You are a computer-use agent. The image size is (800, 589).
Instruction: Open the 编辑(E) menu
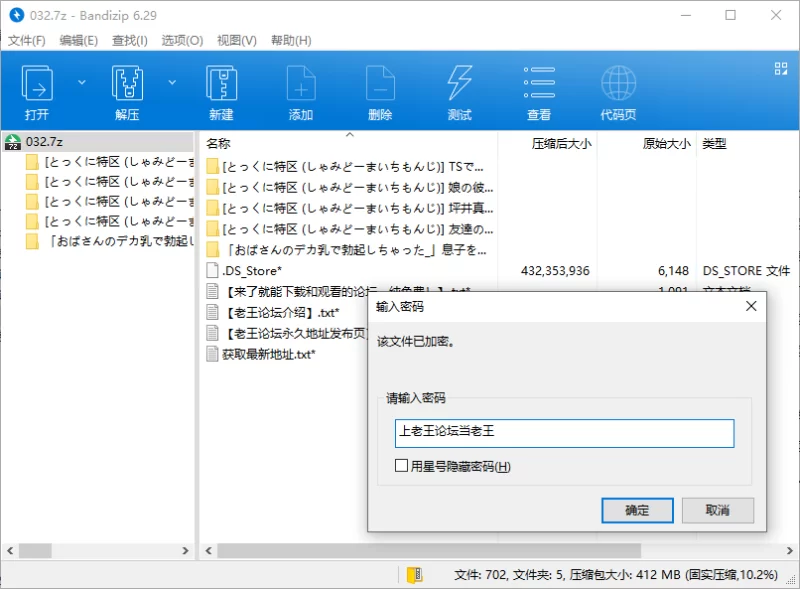pyautogui.click(x=79, y=40)
